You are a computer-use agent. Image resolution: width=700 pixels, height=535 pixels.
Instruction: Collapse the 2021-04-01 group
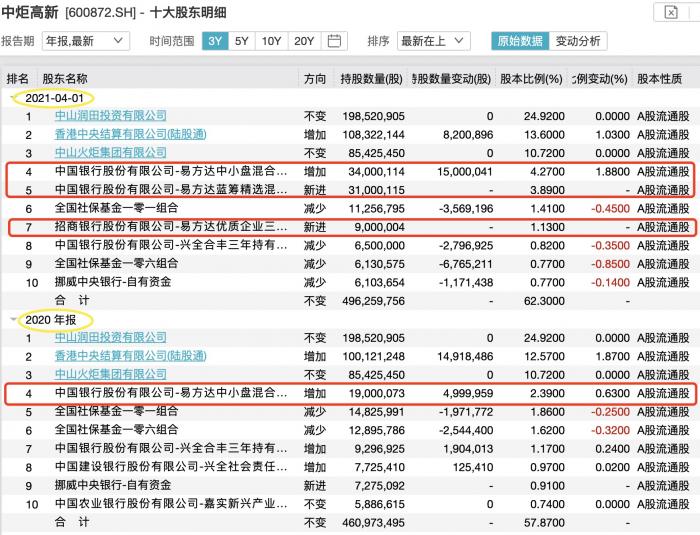14,98
